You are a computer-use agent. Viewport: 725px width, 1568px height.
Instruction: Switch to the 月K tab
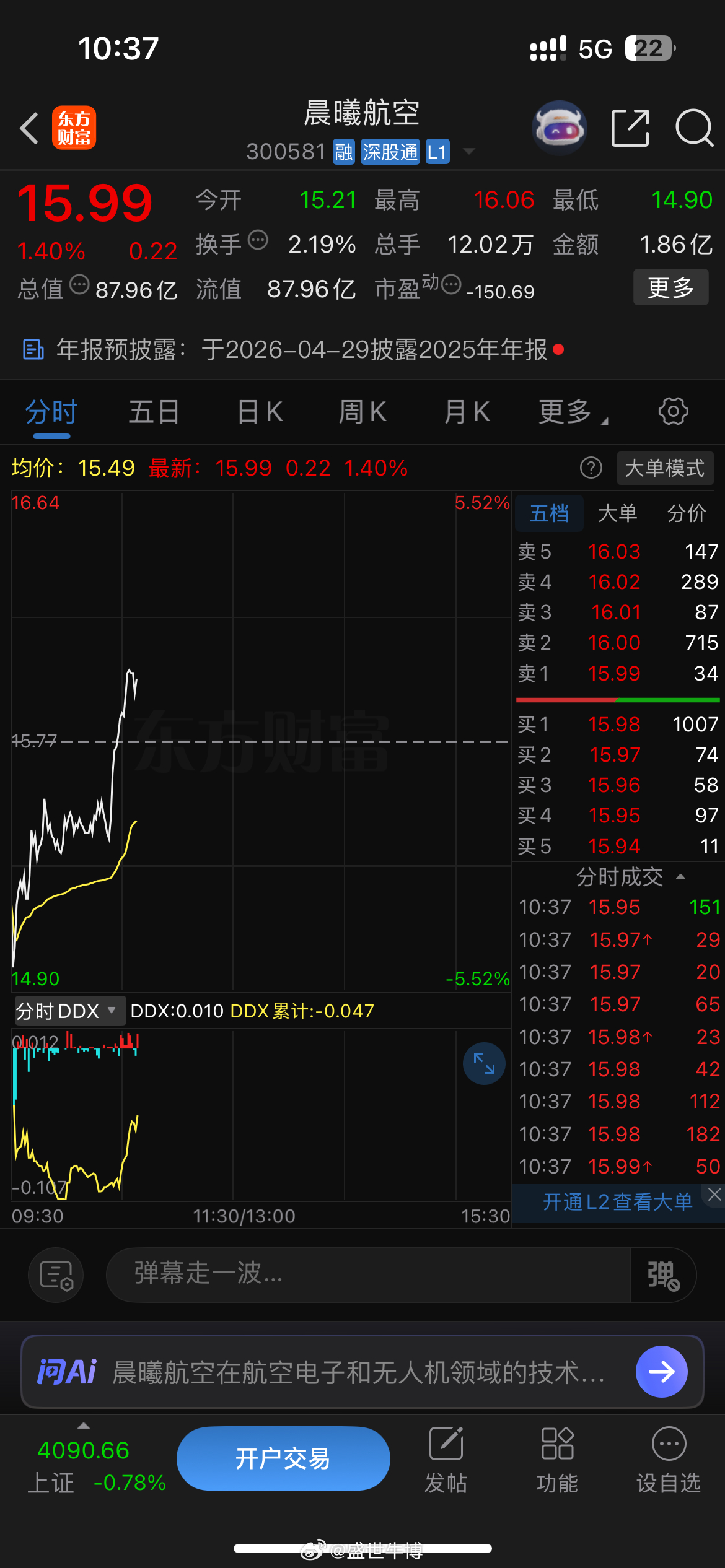tap(467, 412)
